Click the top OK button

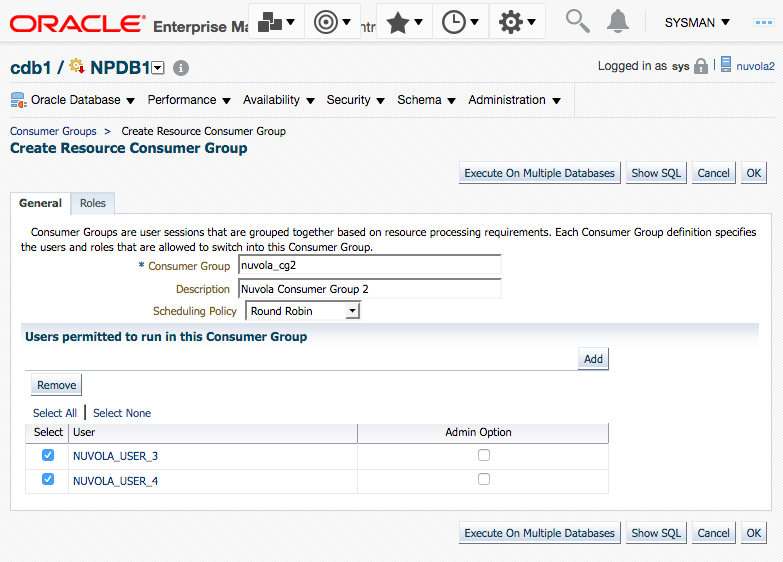click(754, 173)
